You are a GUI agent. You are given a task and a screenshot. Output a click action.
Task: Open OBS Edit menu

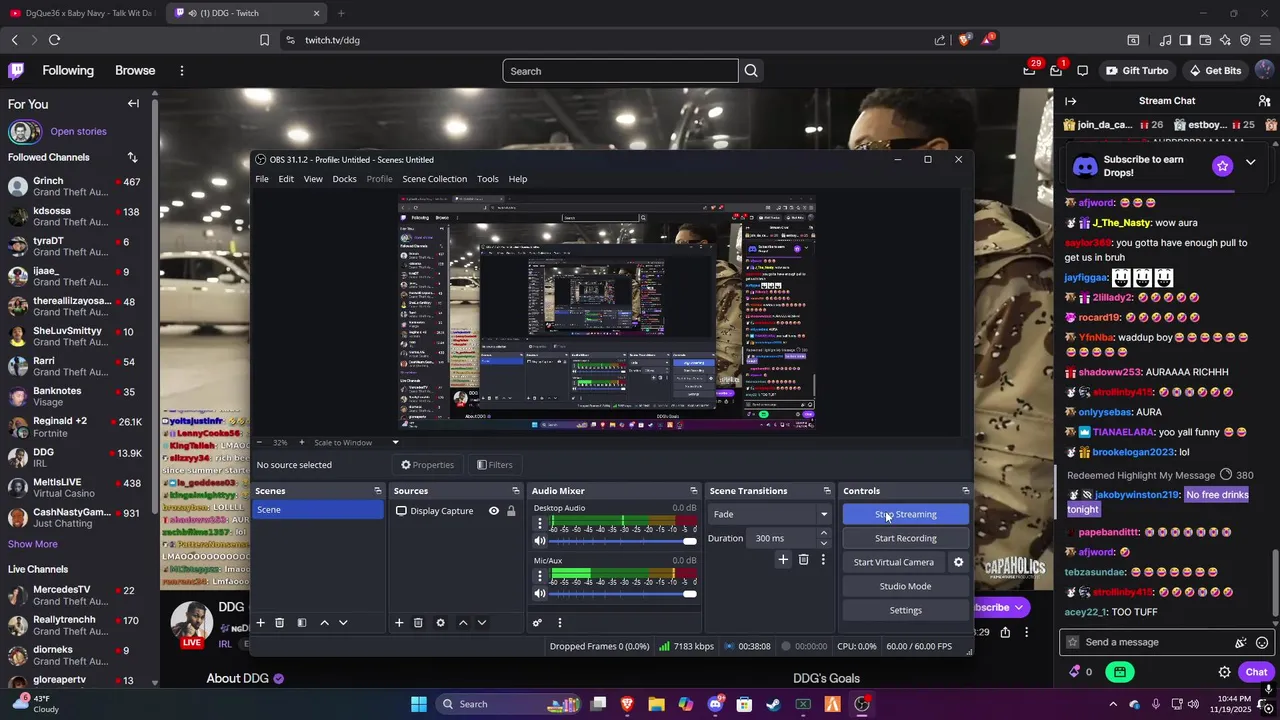click(286, 179)
